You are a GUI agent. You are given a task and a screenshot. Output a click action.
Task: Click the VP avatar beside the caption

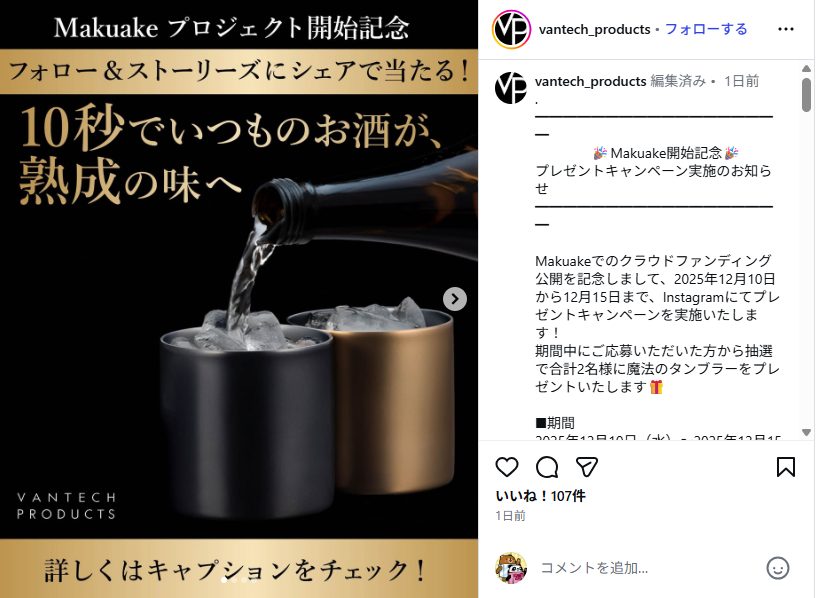point(511,88)
